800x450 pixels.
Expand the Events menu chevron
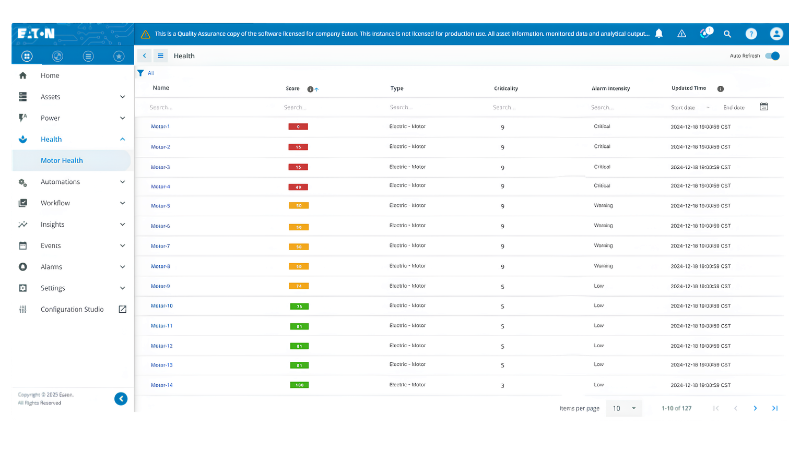point(122,246)
